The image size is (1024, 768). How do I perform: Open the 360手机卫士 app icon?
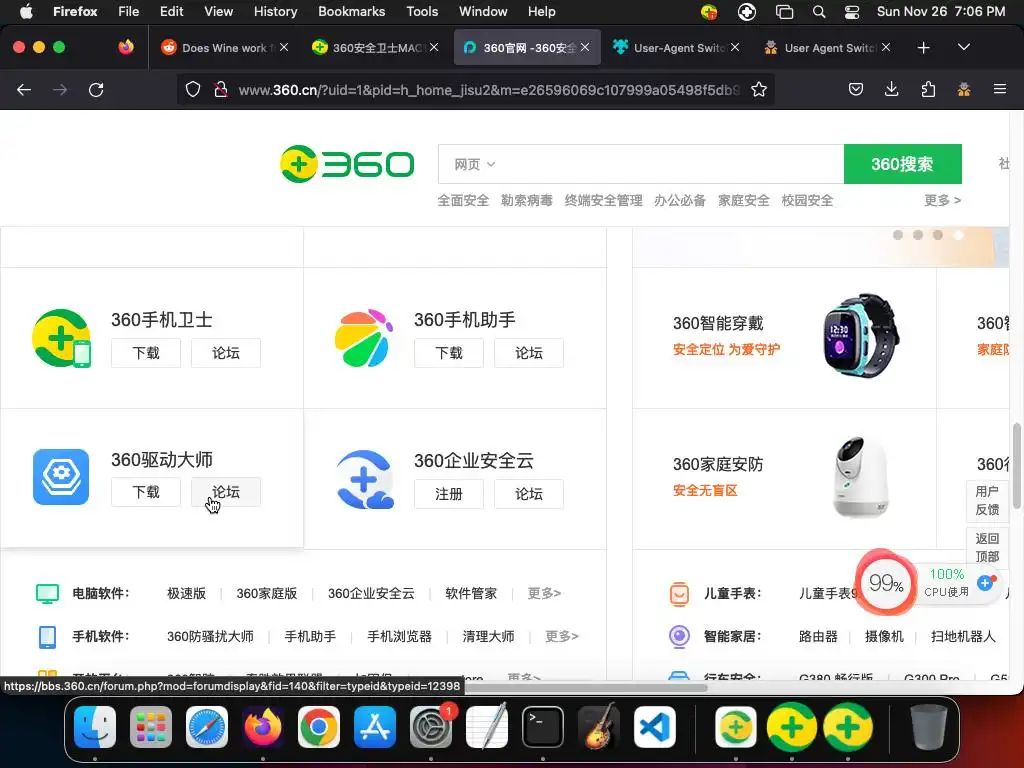[x=61, y=338]
